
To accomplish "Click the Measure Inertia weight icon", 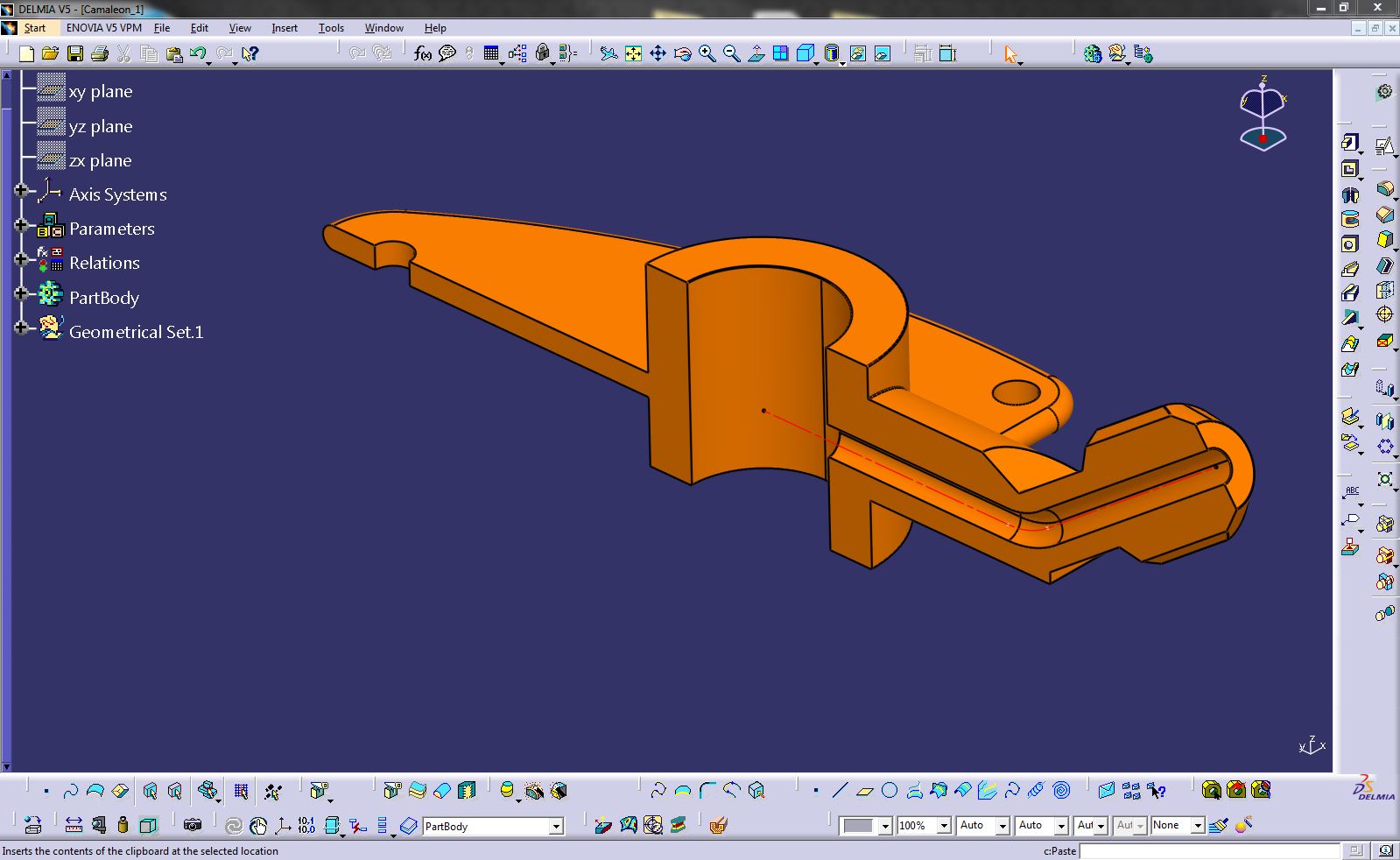I will (123, 825).
